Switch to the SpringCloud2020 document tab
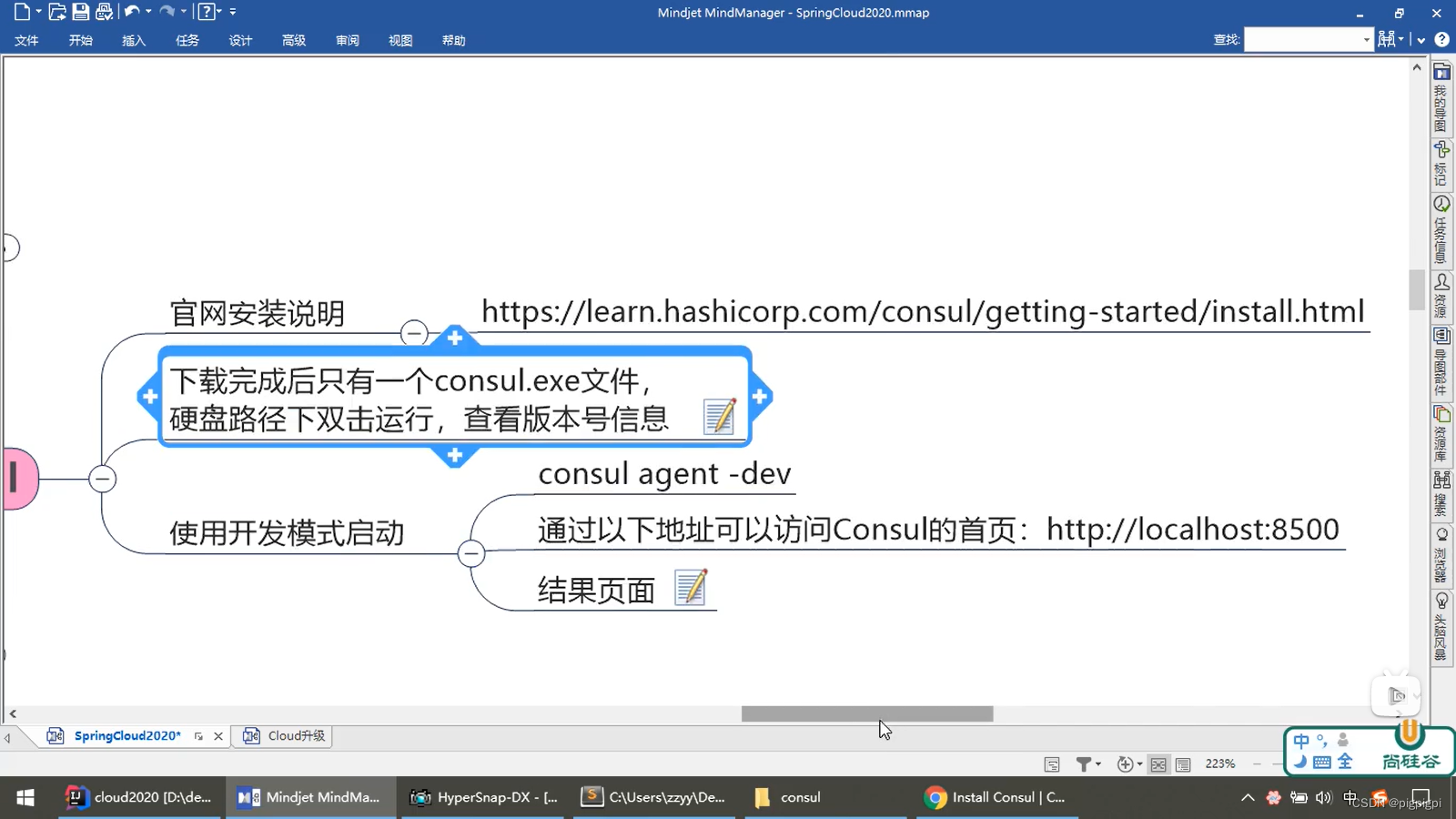 point(127,735)
